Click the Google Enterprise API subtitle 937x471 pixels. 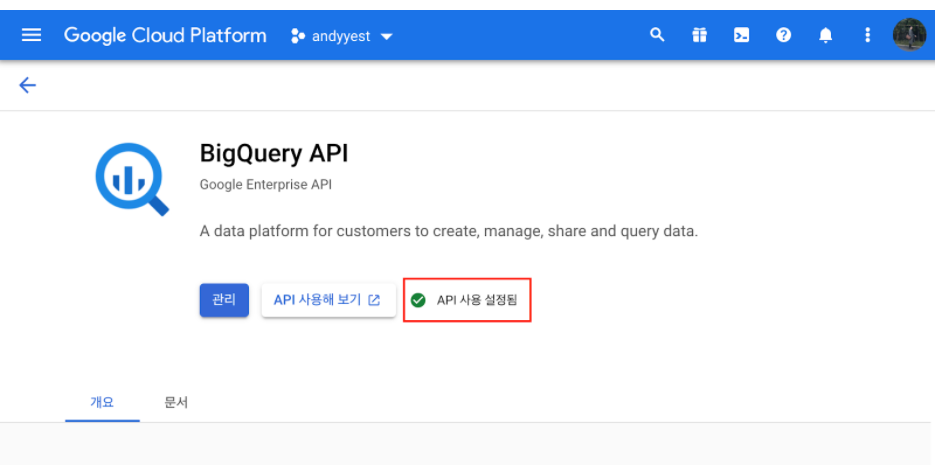265,185
